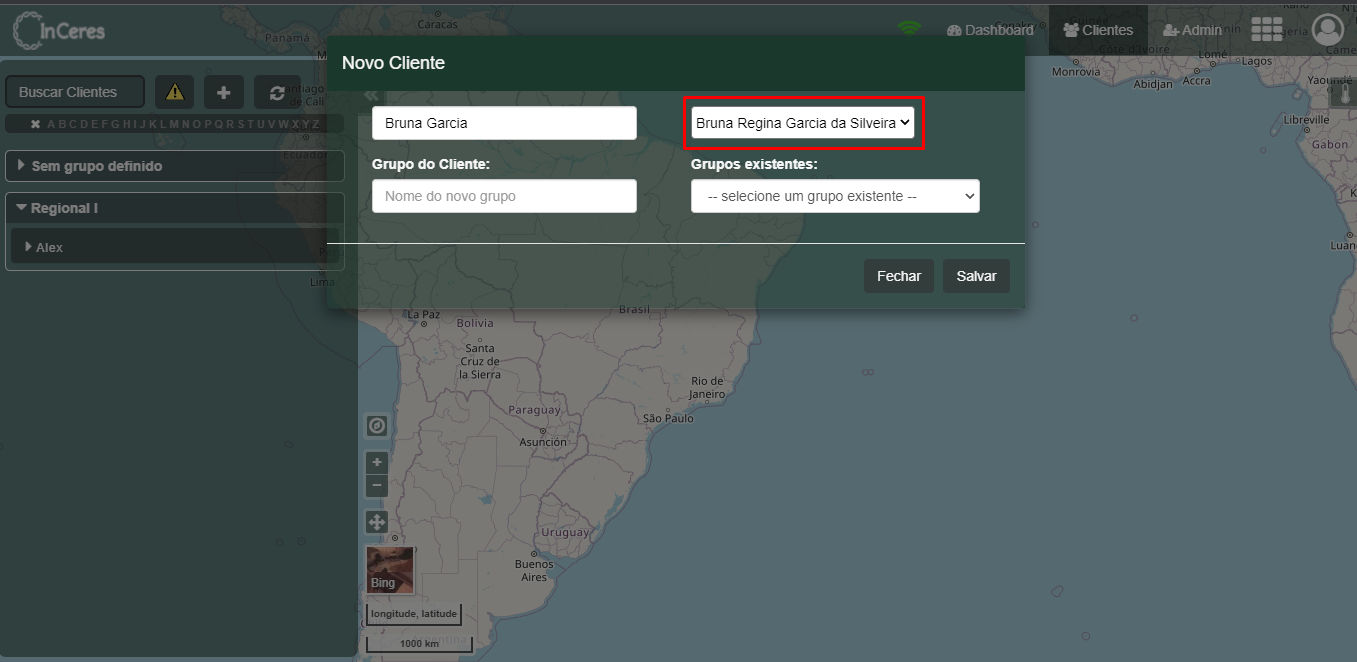The height and width of the screenshot is (662, 1357).
Task: Click the Salvar button
Action: point(976,276)
